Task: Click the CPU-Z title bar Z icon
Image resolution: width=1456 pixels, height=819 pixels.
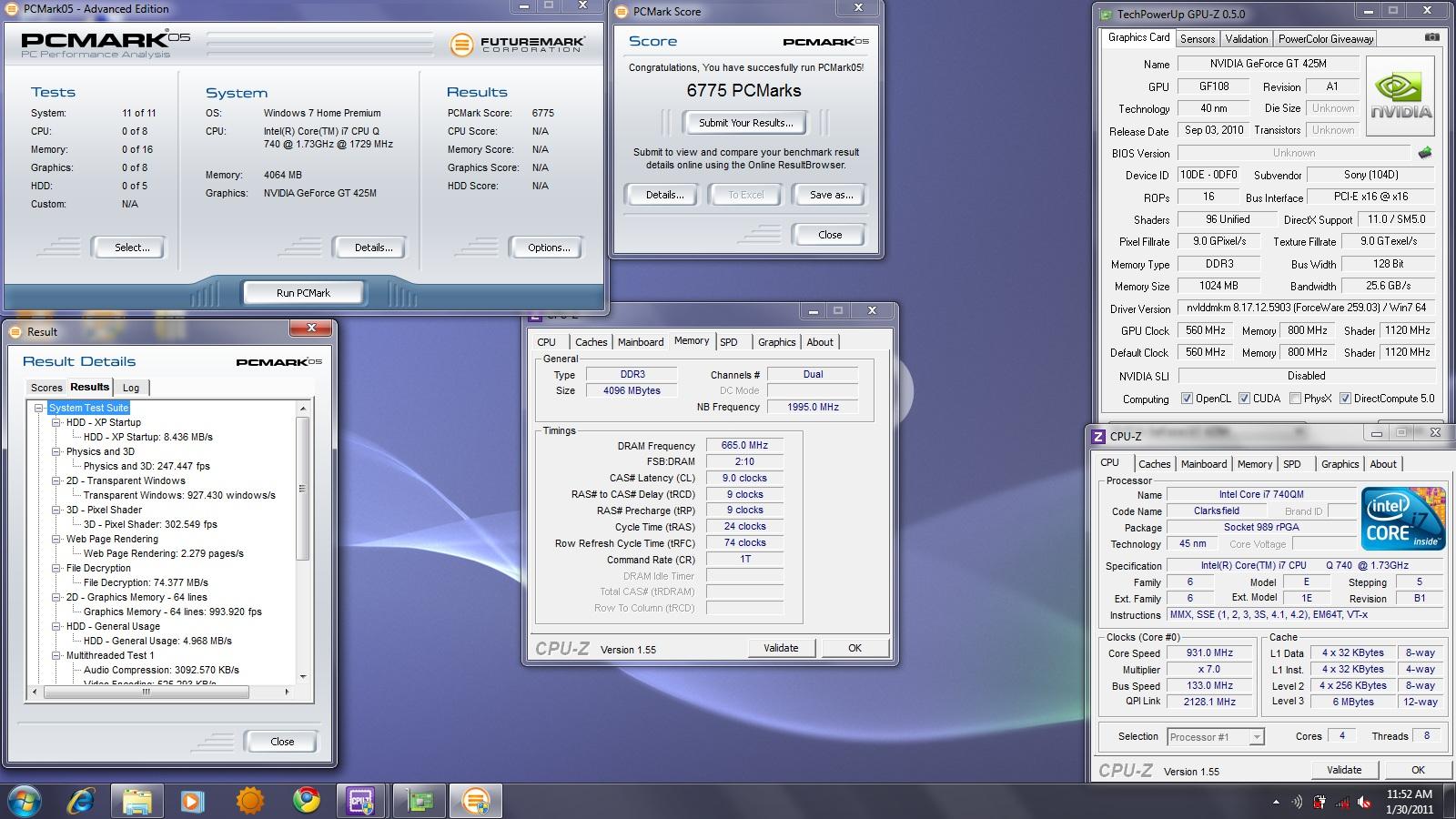Action: [x=1099, y=436]
